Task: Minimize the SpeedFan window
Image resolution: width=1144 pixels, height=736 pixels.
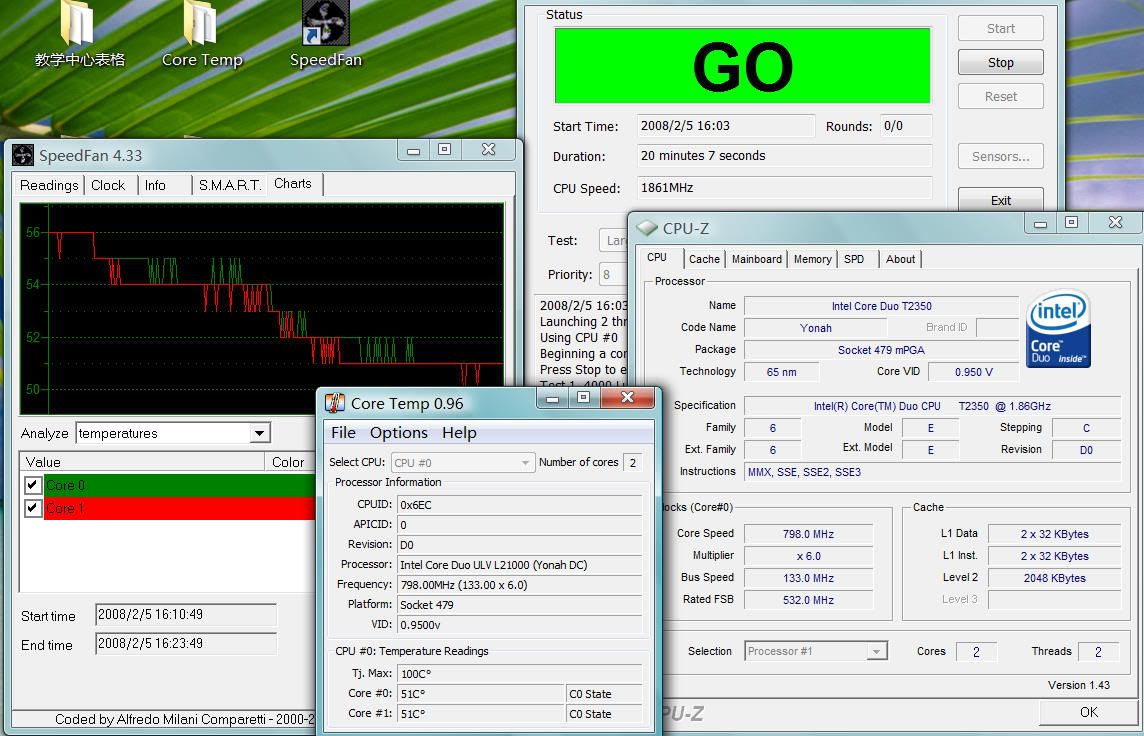Action: coord(414,150)
